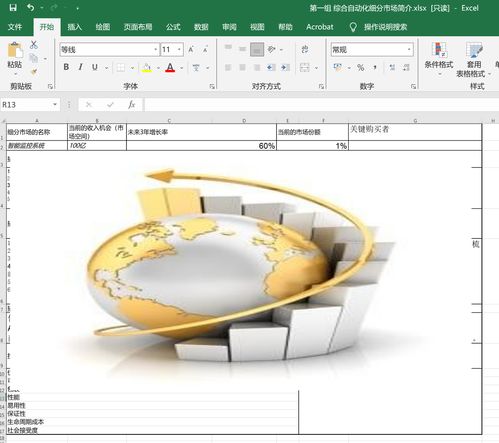Open the 文件 (File) menu
Viewport: 499px width, 443px height.
pyautogui.click(x=15, y=27)
